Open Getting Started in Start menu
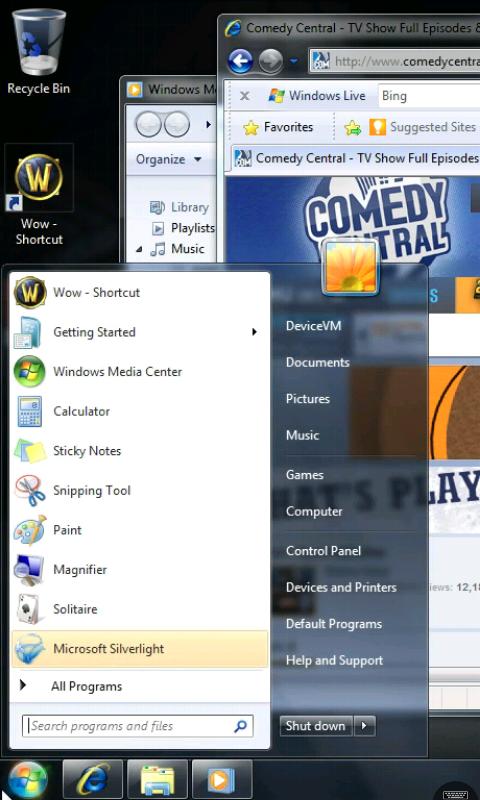This screenshot has height=800, width=480. point(139,332)
